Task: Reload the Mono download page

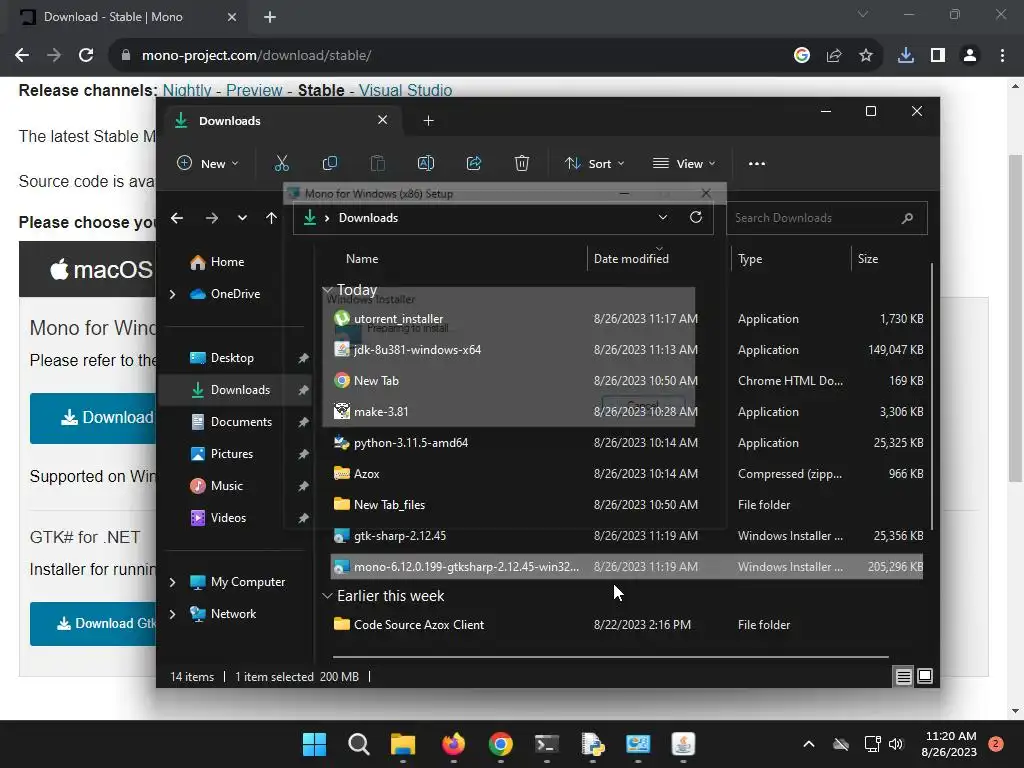Action: coord(86,56)
